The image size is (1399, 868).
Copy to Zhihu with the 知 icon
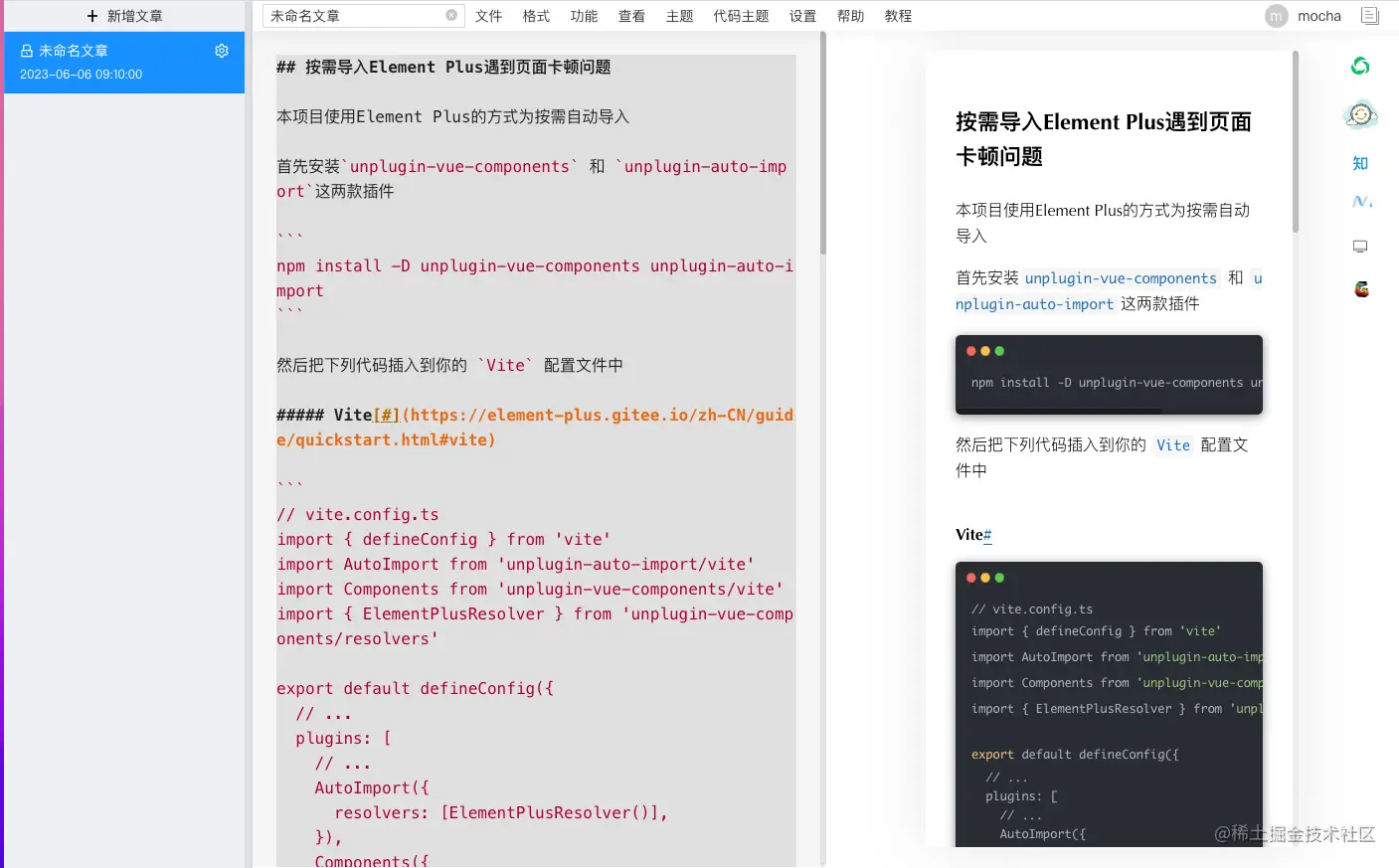[1360, 163]
